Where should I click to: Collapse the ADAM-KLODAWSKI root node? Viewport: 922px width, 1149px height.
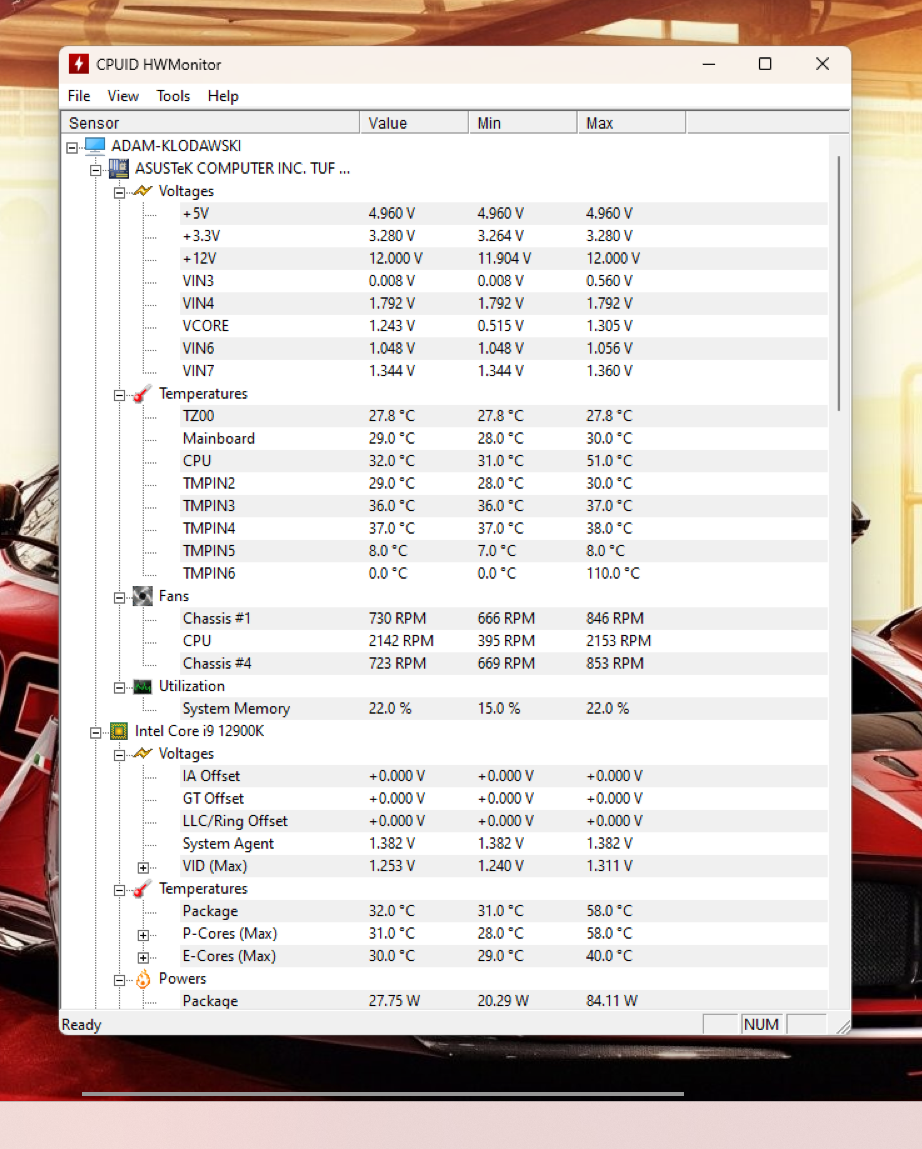72,147
